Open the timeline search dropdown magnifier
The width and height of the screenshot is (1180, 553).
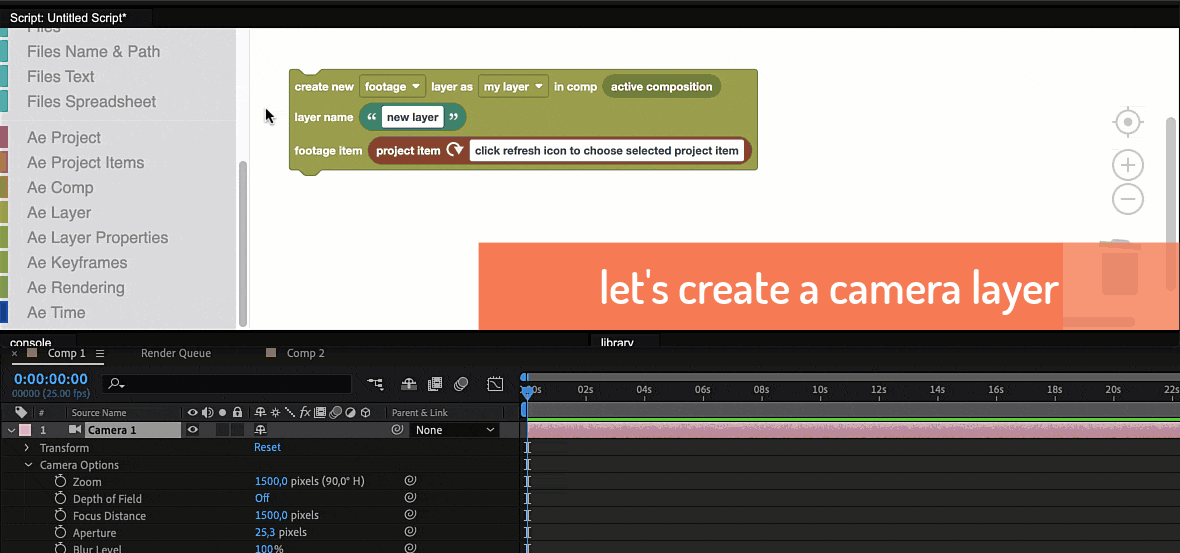click(117, 384)
